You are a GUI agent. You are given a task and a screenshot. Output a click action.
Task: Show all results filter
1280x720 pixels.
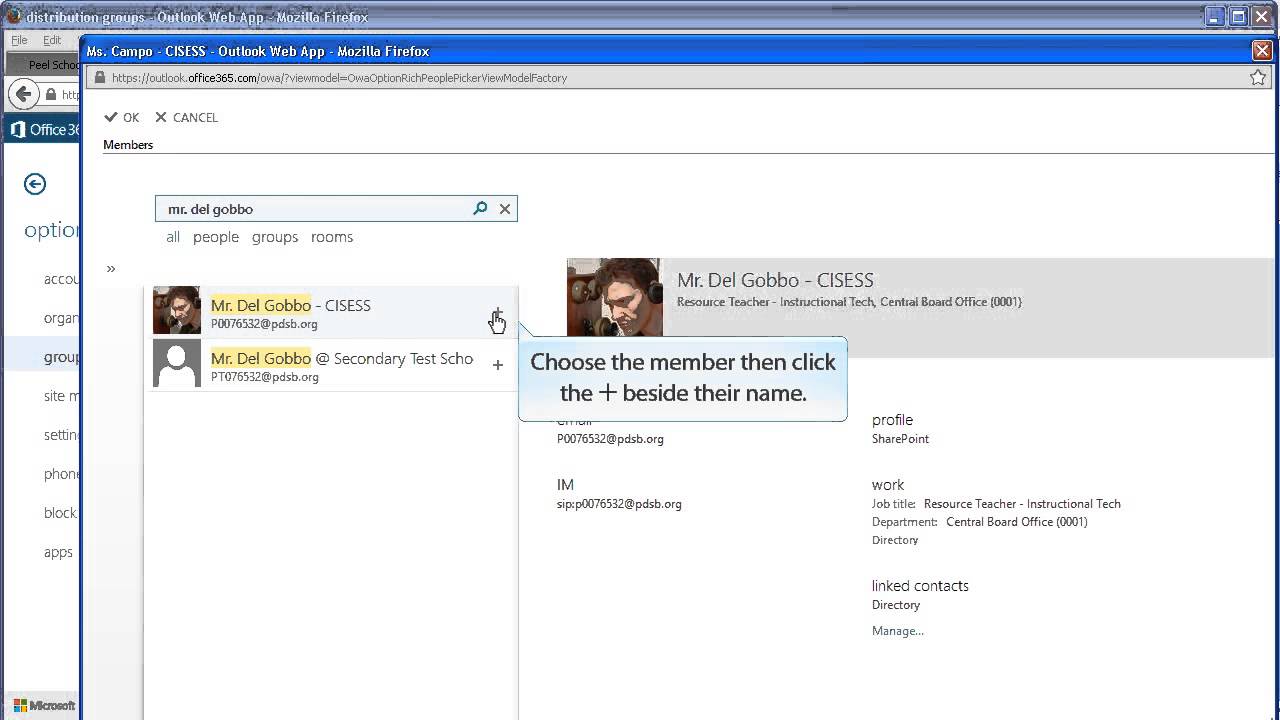pos(173,237)
